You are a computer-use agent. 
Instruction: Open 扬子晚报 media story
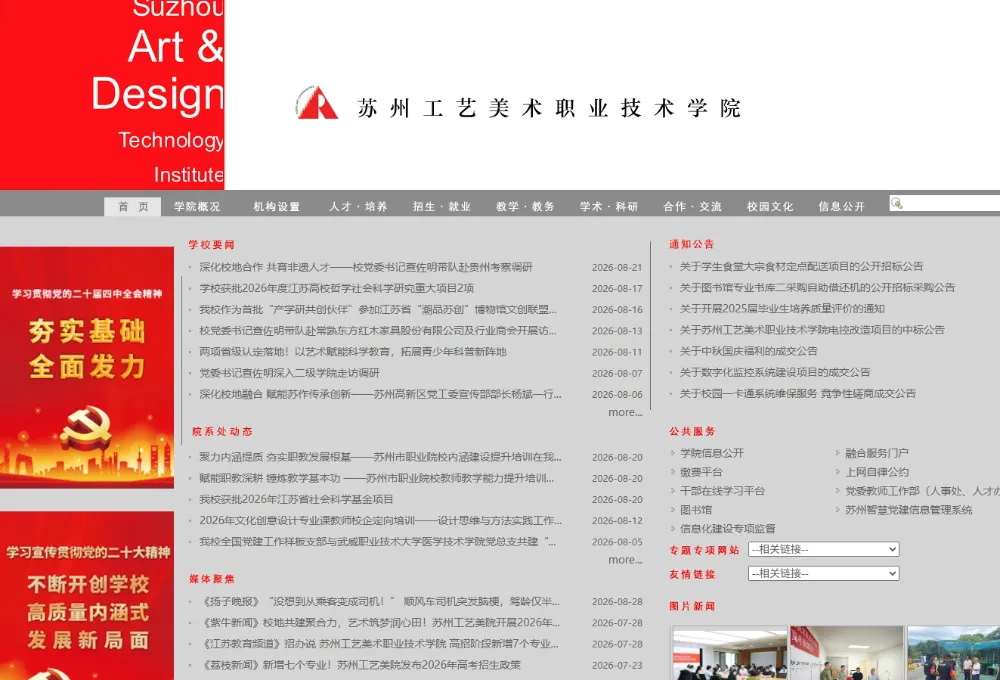coord(381,602)
